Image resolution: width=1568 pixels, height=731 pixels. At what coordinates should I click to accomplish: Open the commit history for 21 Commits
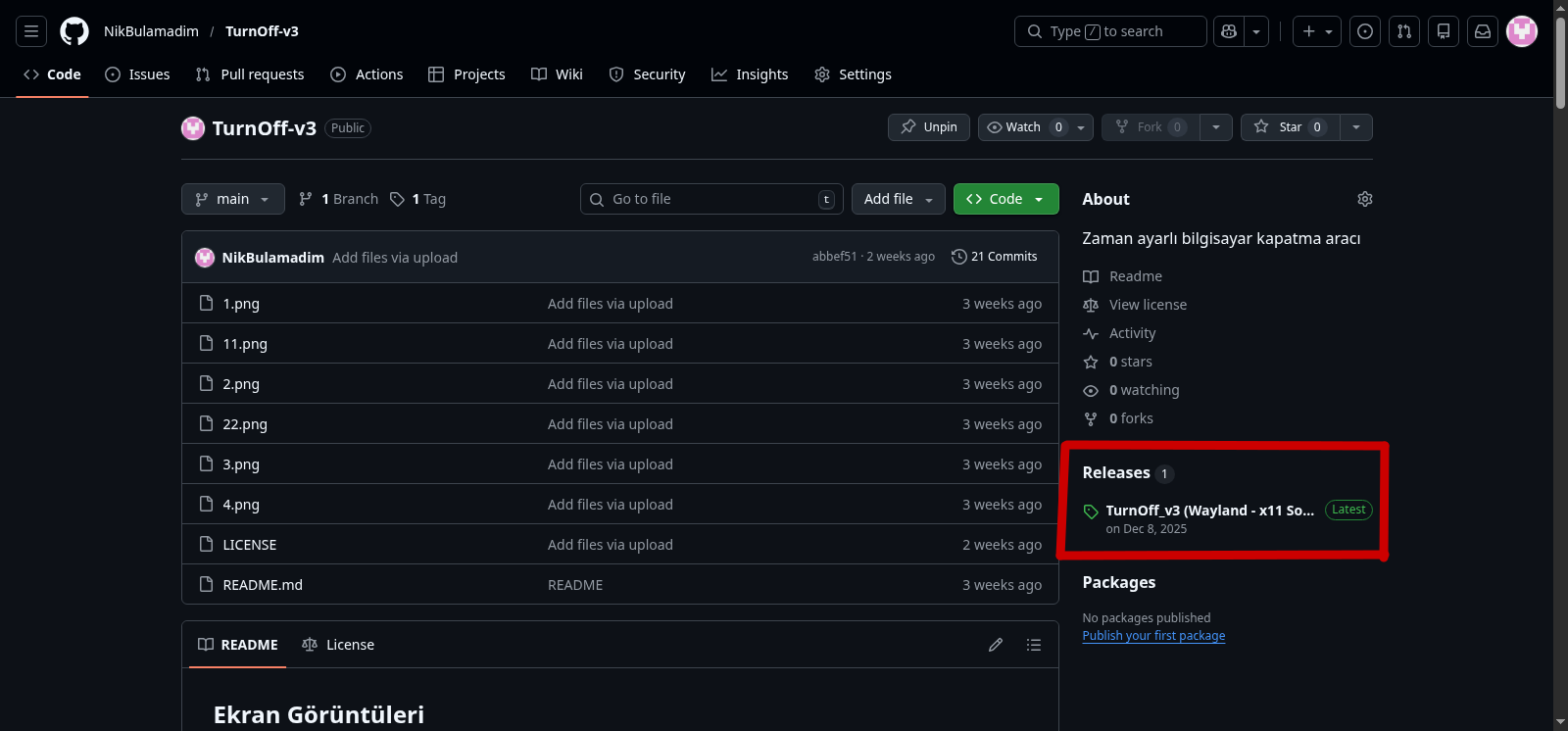(995, 257)
